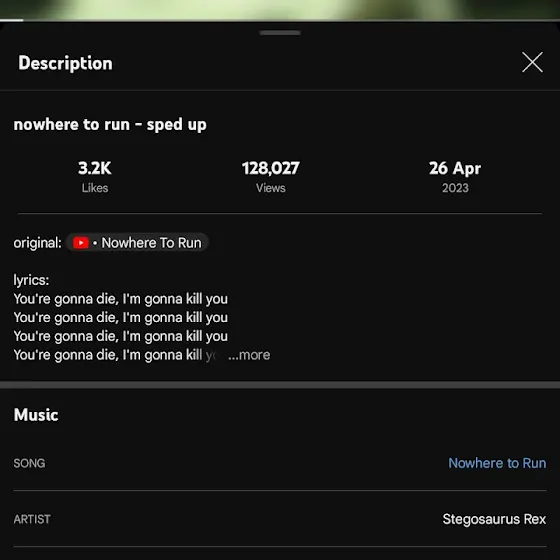Click the video progress bar
The width and height of the screenshot is (560, 560).
(x=280, y=21)
